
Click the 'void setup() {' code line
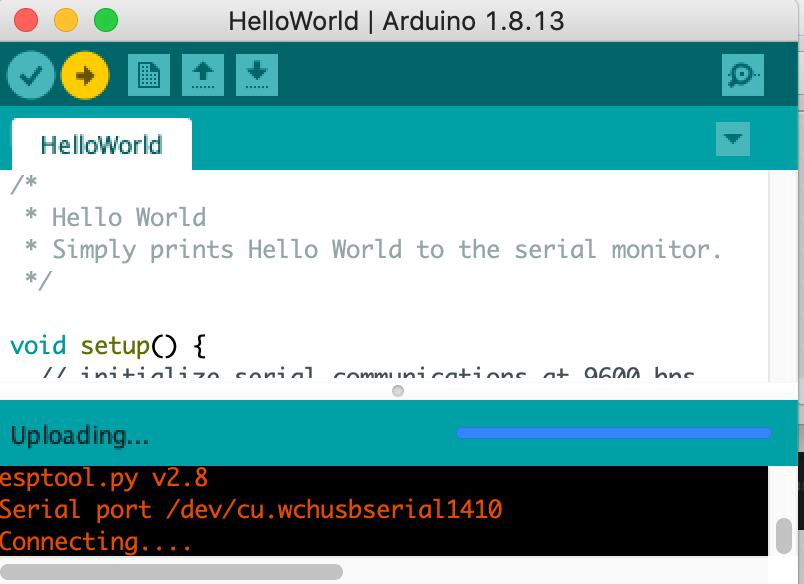point(108,346)
